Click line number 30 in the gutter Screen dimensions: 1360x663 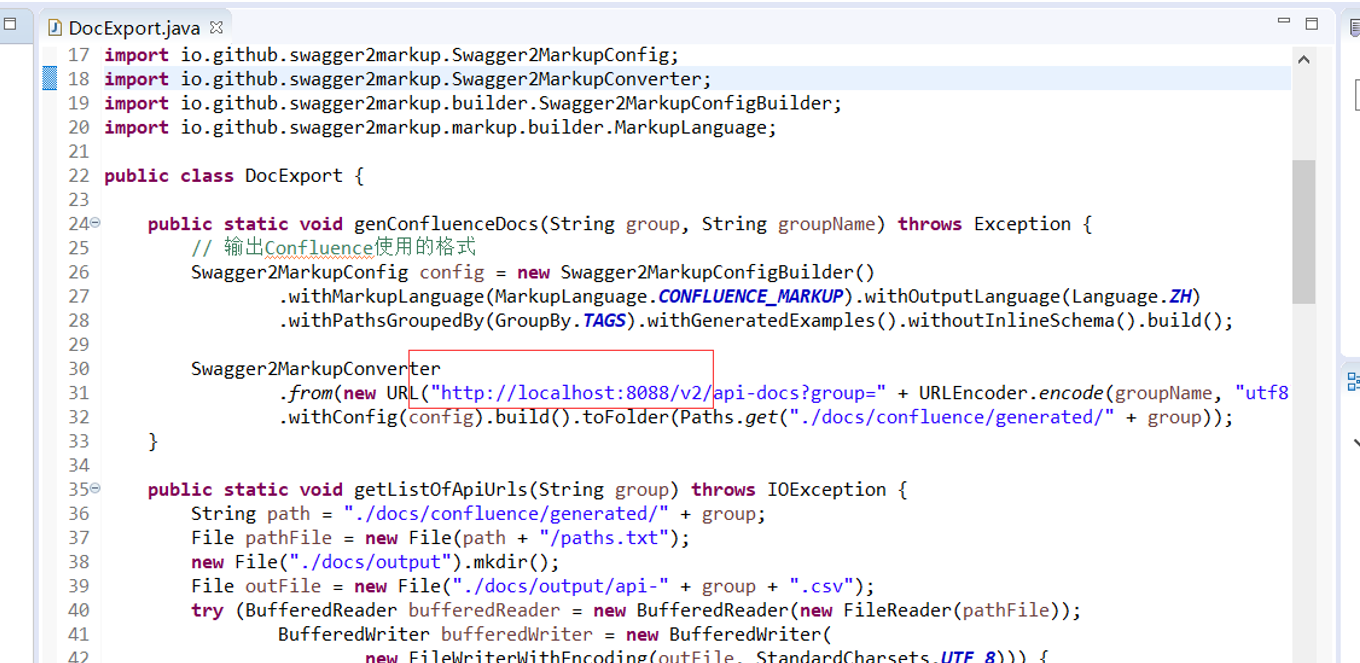coord(78,369)
